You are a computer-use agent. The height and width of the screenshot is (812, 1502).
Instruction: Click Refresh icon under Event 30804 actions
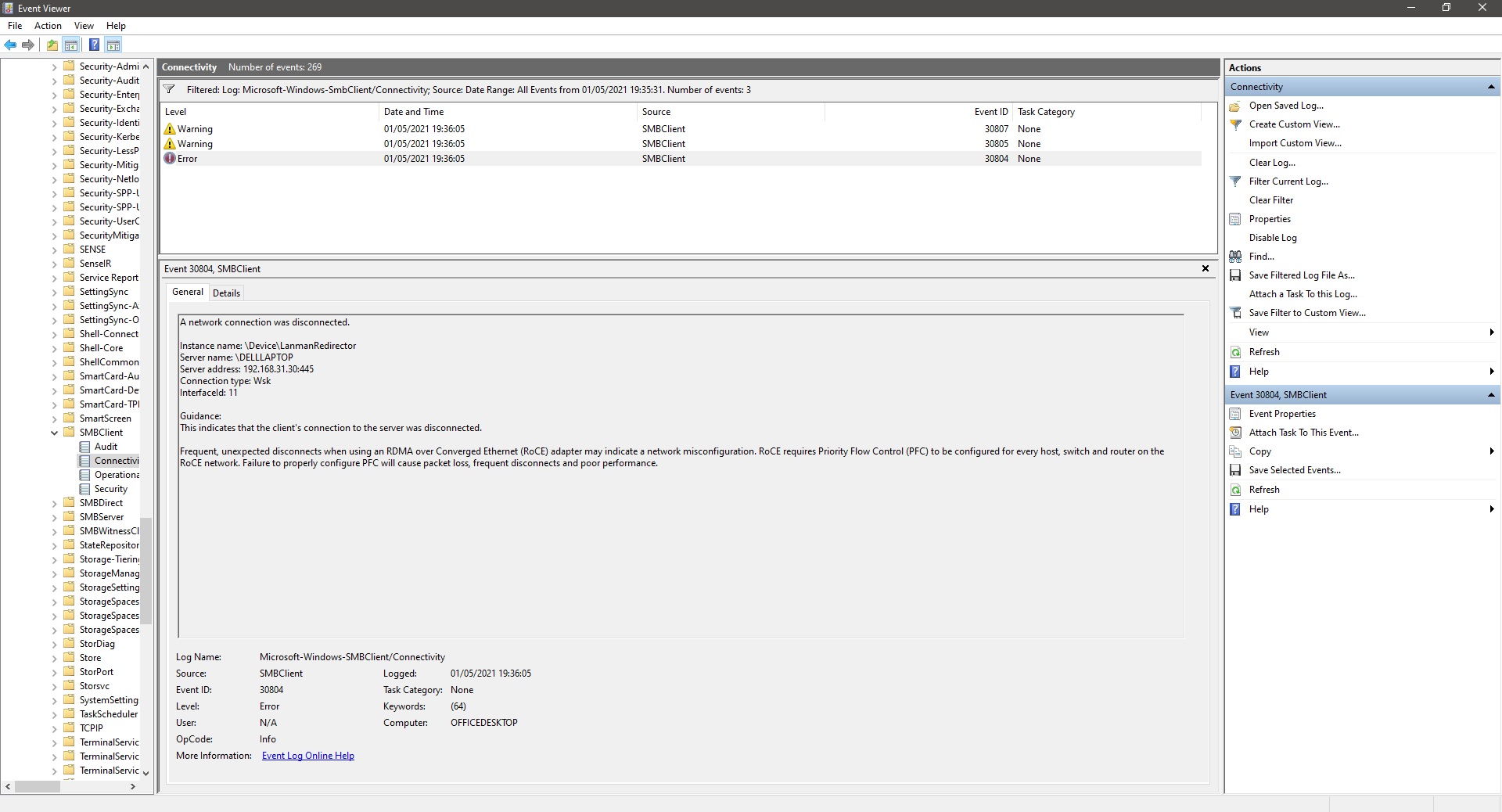(x=1235, y=490)
